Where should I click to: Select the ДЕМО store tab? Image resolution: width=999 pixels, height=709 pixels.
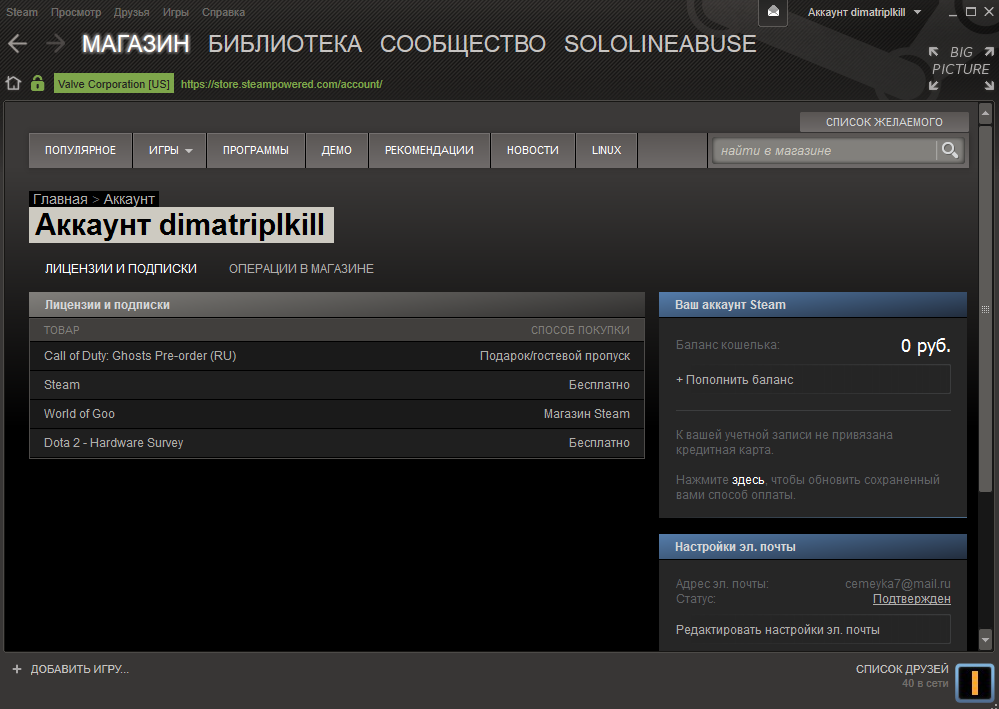[336, 150]
